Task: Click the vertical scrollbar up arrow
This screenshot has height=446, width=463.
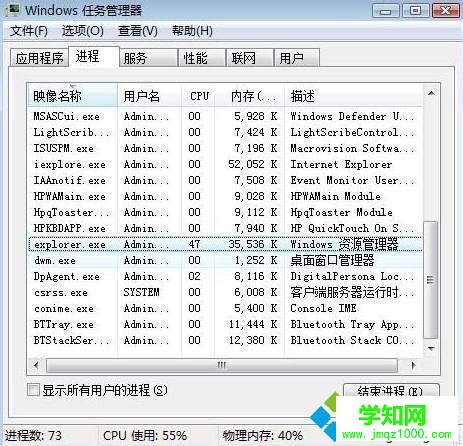Action: 431,93
